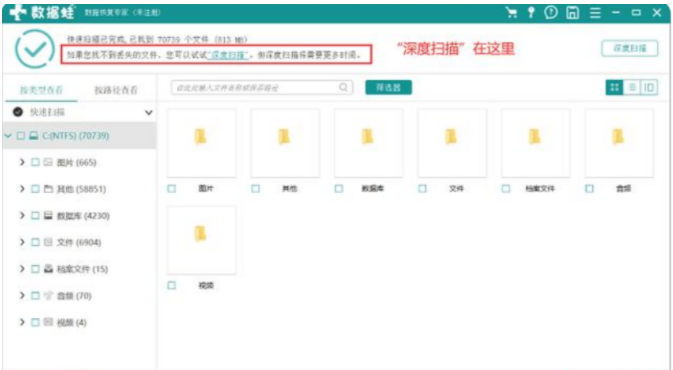Open the help question mark icon
The height and width of the screenshot is (370, 673).
click(x=551, y=12)
